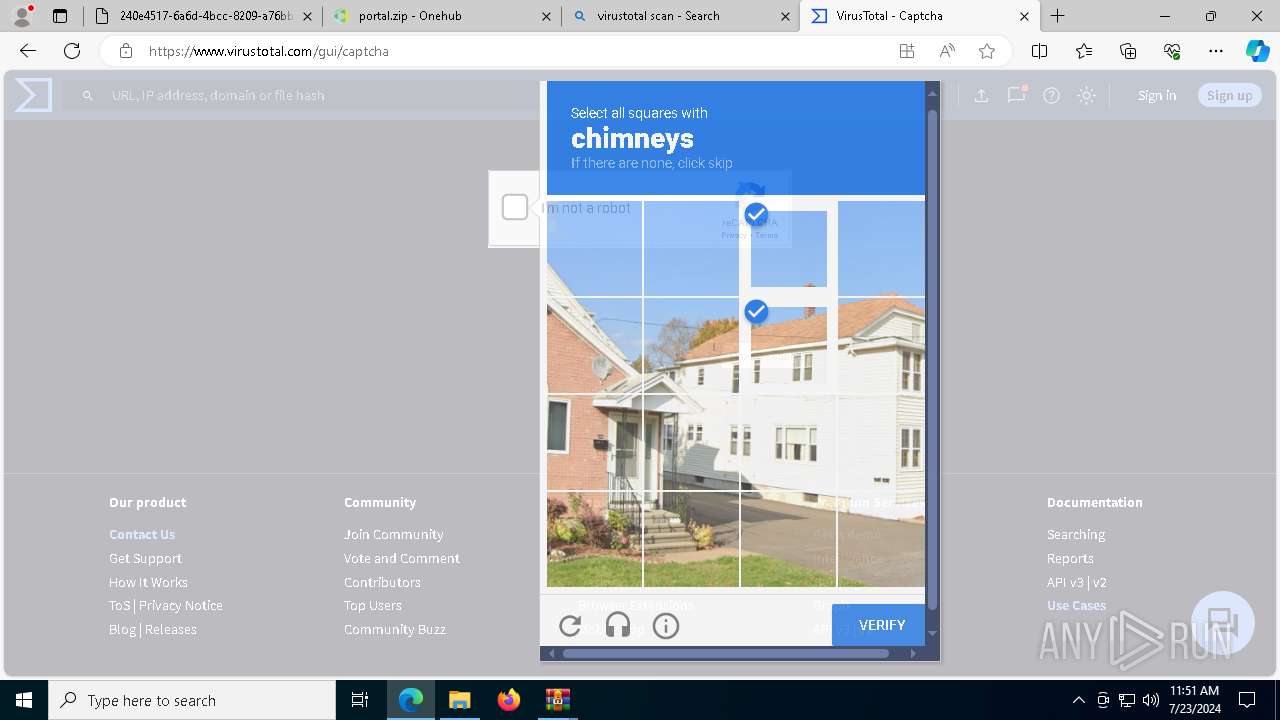
Task: Click the captcha frame horizontal scrollbar
Action: pos(726,653)
